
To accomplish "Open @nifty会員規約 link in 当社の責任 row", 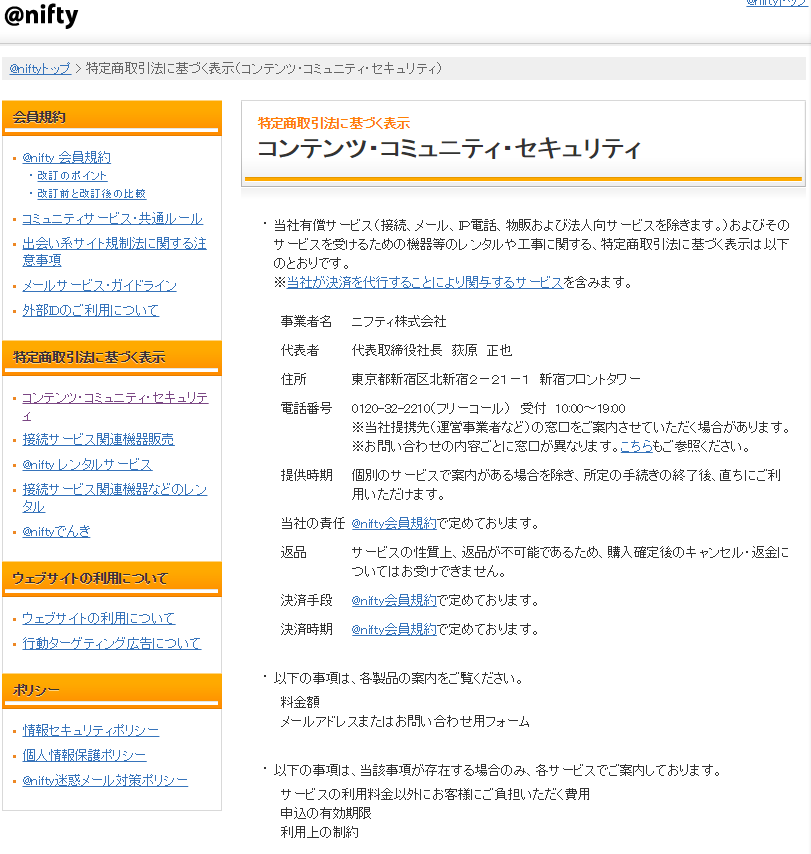I will pyautogui.click(x=394, y=524).
